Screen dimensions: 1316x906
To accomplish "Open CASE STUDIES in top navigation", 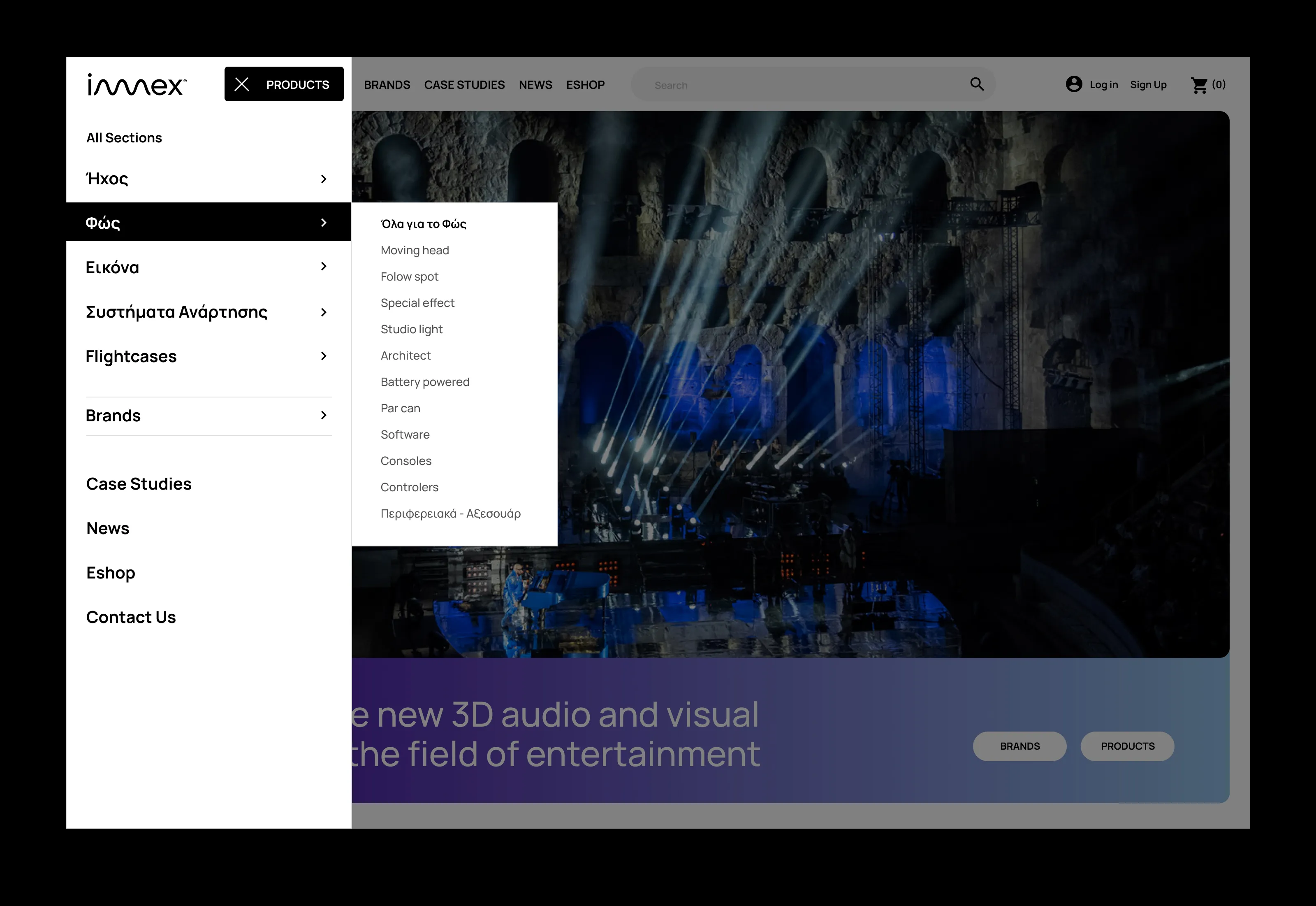I will [x=464, y=84].
